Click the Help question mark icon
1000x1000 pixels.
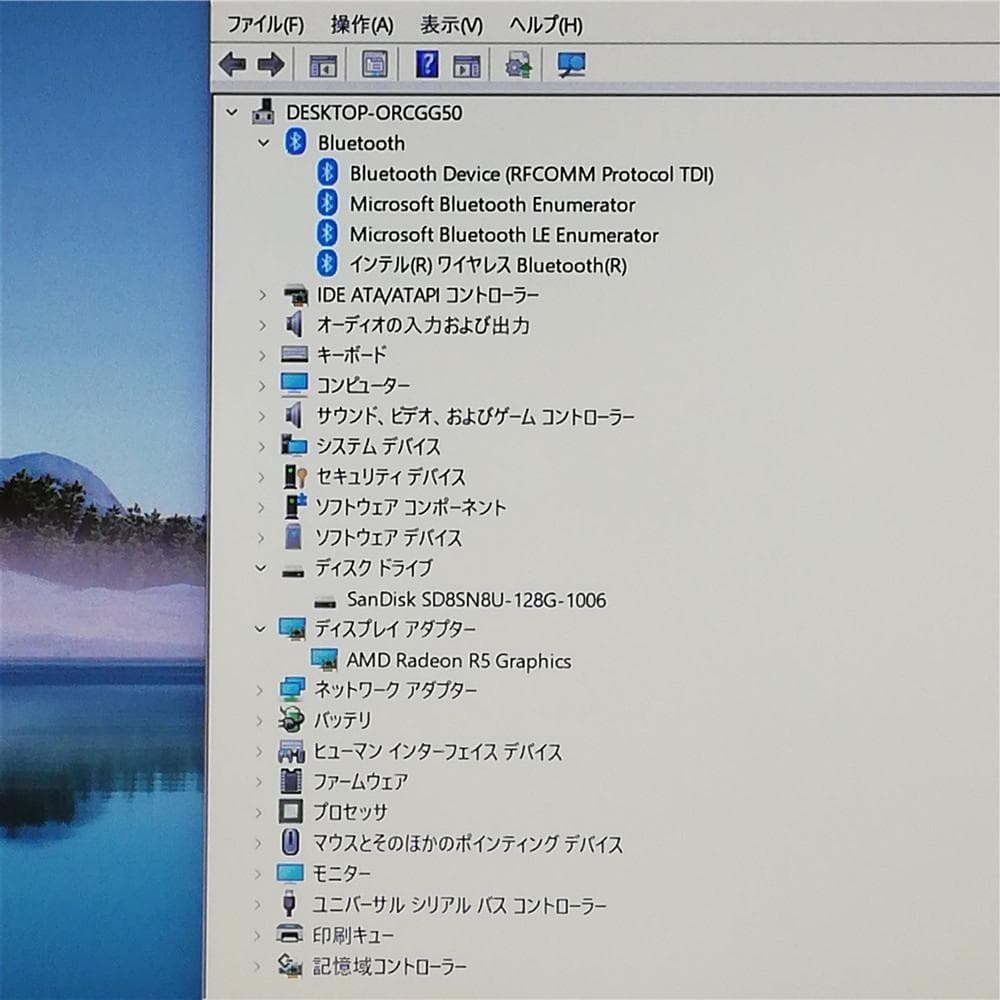(x=425, y=64)
